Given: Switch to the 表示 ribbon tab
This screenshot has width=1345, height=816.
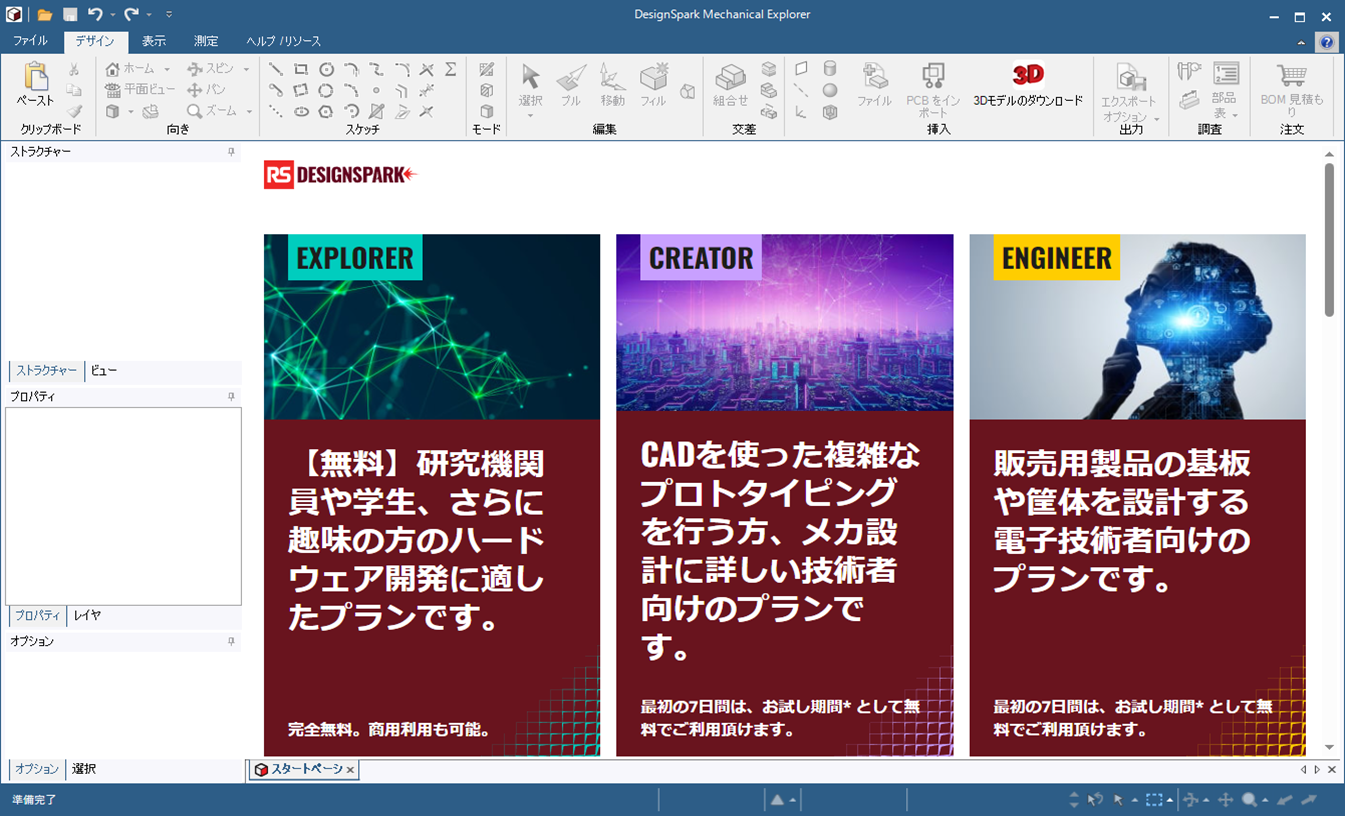Looking at the screenshot, I should tap(154, 42).
